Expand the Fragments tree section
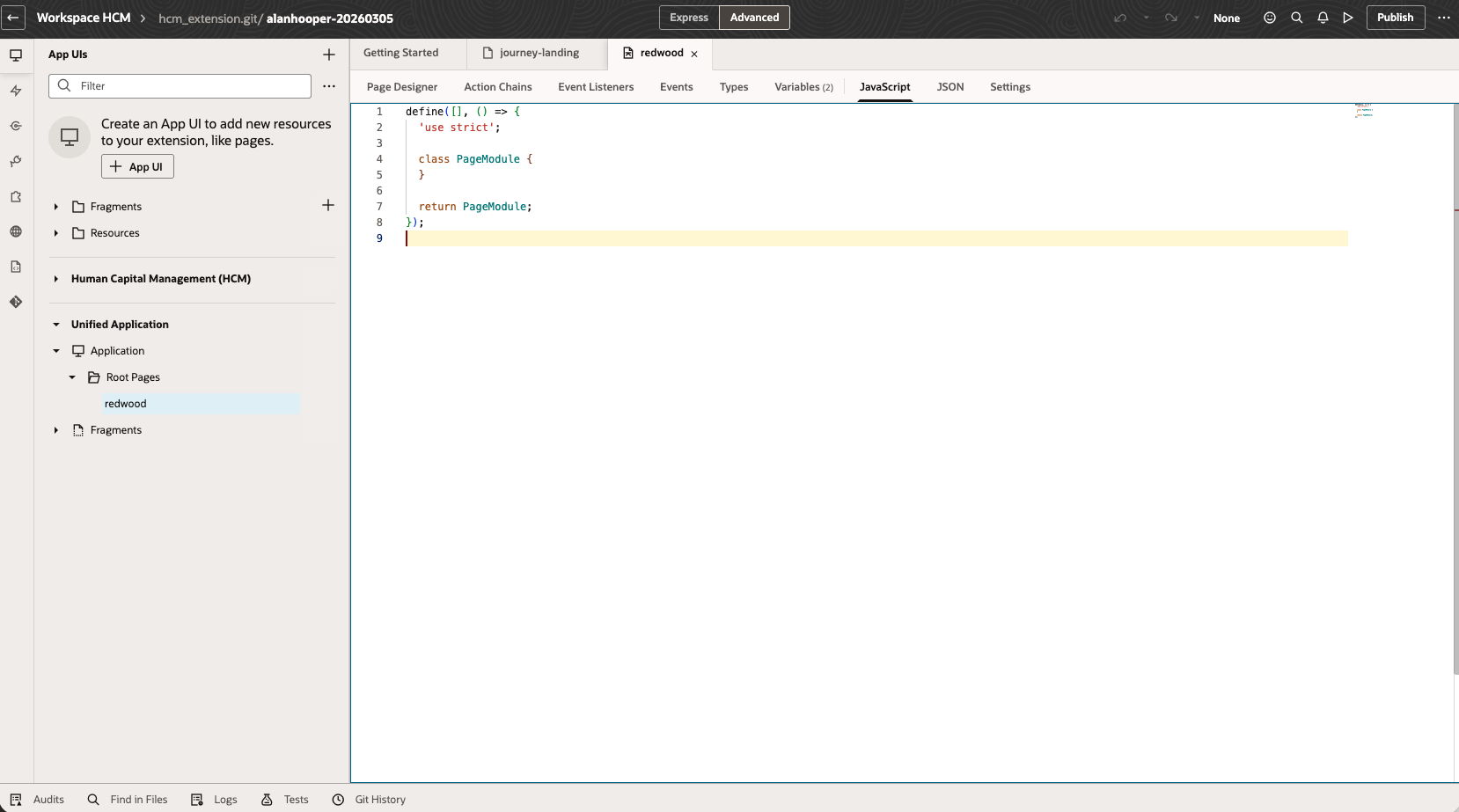This screenshot has height=812, width=1459. (x=55, y=206)
